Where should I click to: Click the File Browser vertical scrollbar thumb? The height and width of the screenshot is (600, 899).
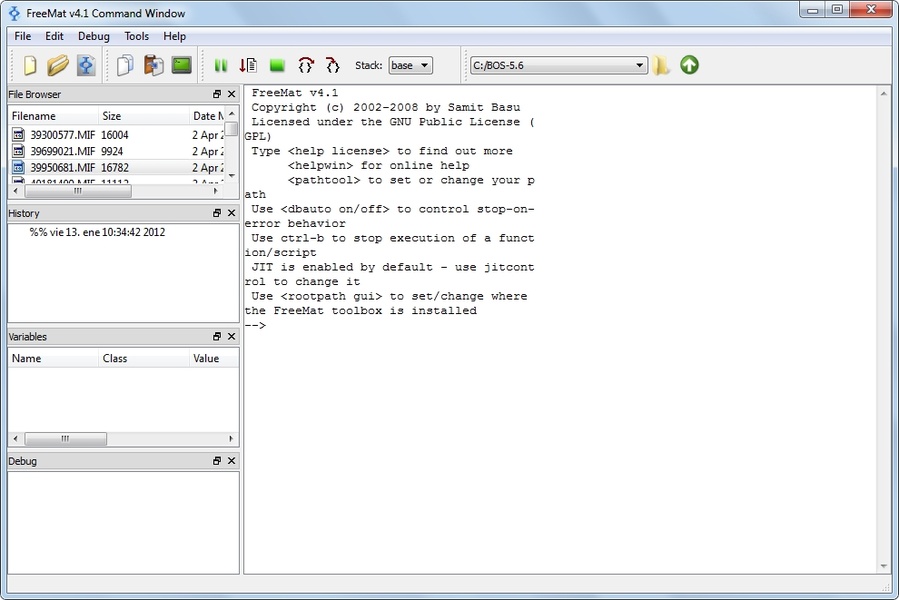point(231,129)
